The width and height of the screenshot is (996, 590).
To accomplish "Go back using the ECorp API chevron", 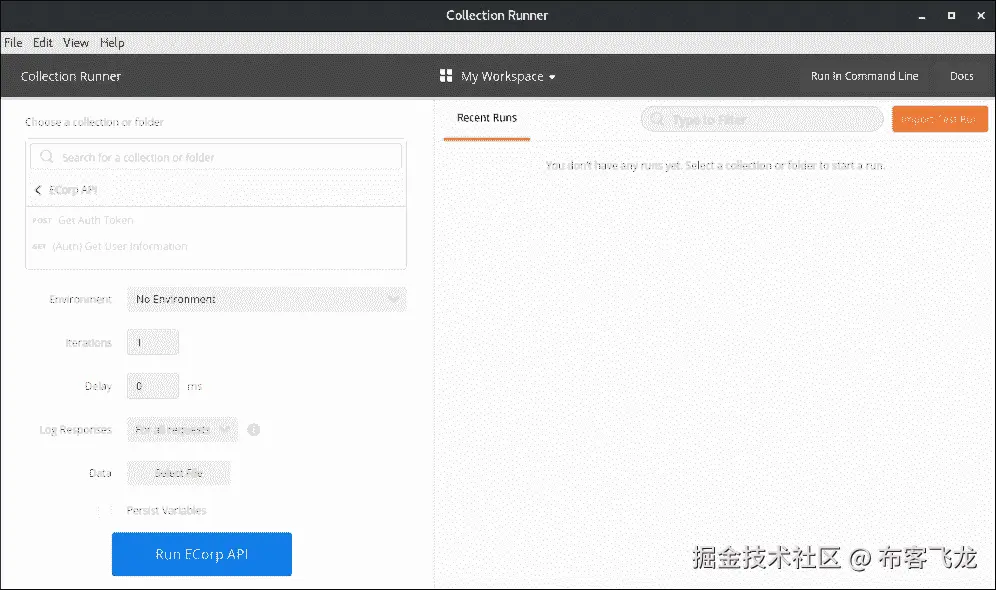I will 38,190.
